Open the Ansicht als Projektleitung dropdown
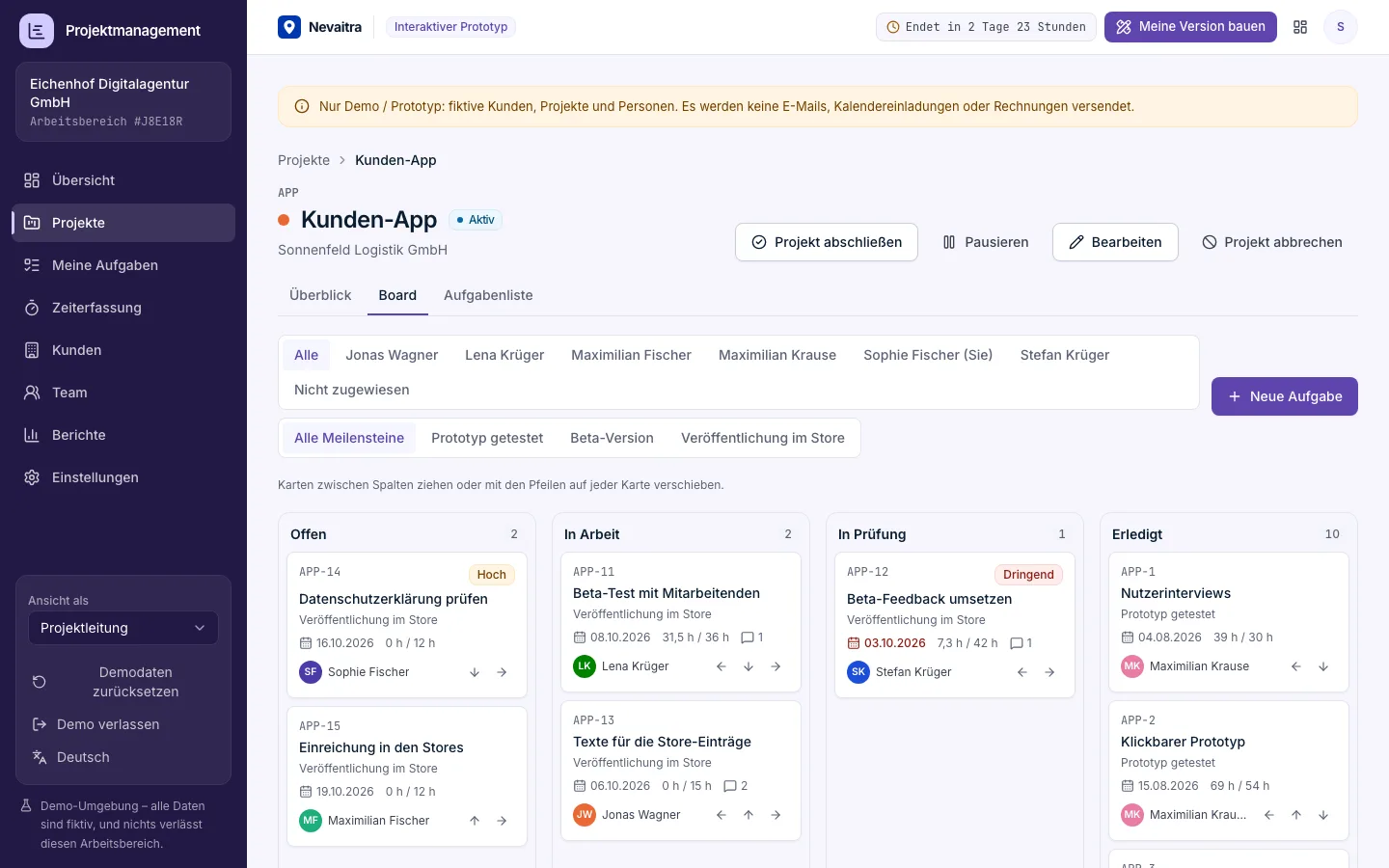The width and height of the screenshot is (1389, 868). 123,628
